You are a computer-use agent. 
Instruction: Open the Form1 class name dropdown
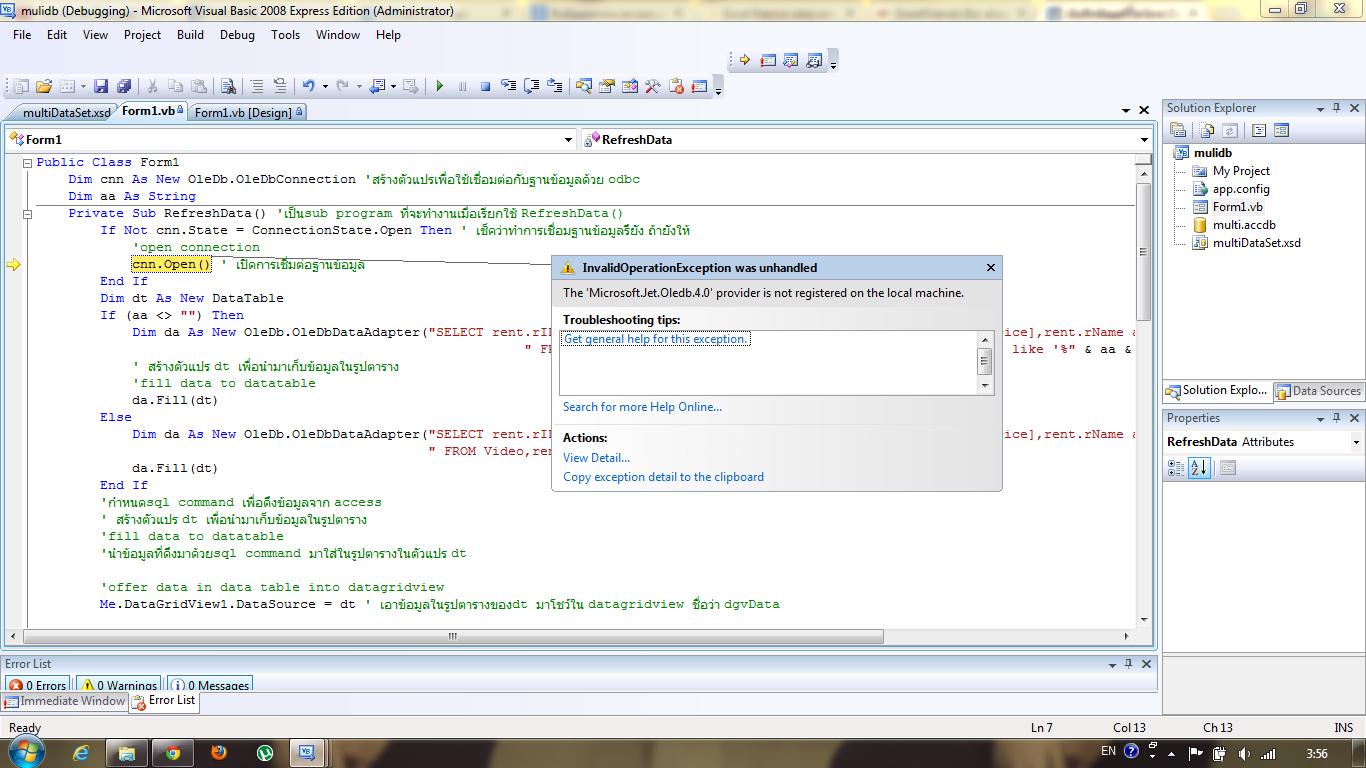pos(568,140)
